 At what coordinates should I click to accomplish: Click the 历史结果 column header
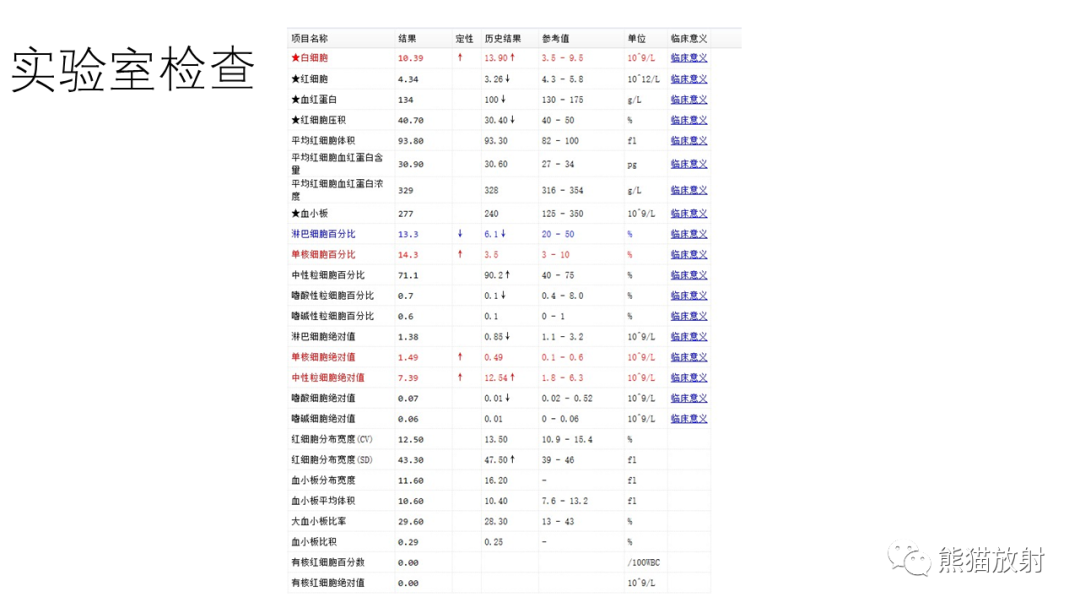(502, 39)
